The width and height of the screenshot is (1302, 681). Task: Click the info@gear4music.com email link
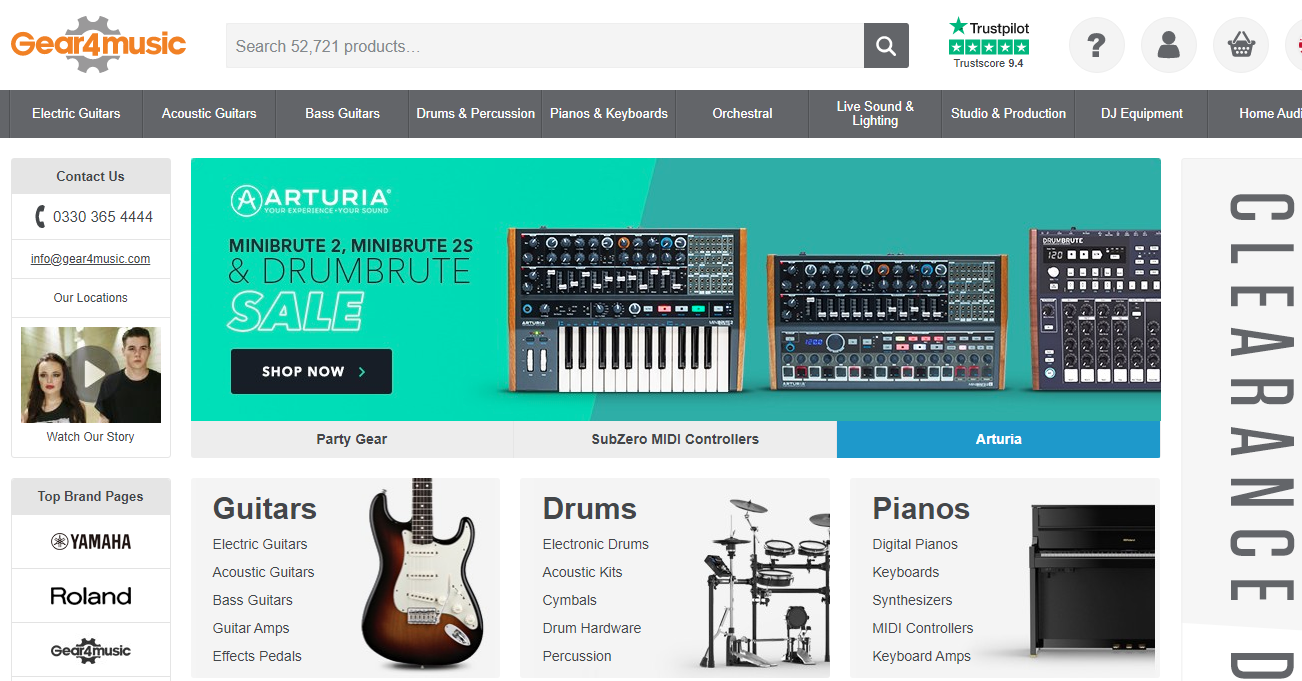pos(90,259)
